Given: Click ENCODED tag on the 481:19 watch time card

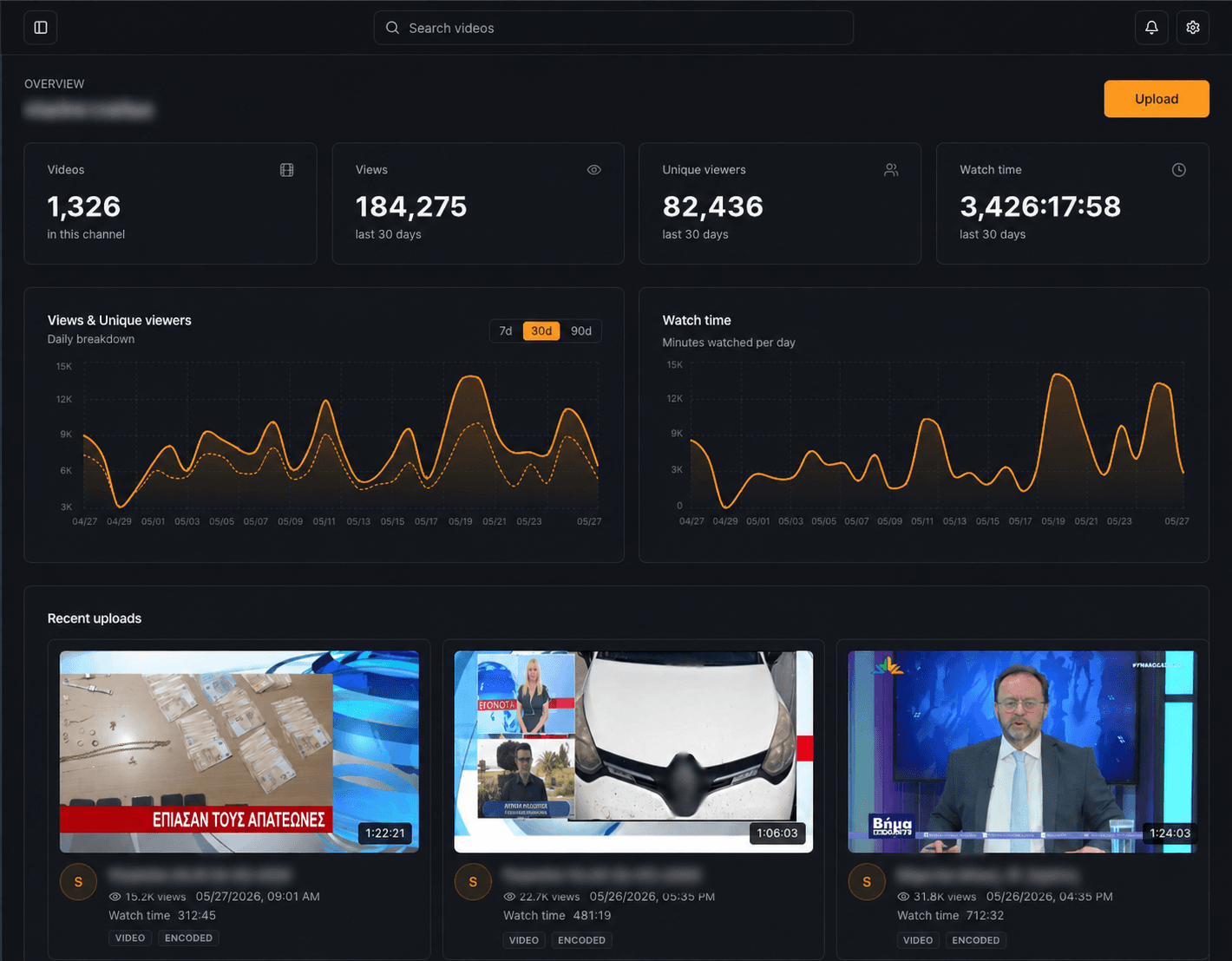Looking at the screenshot, I should [x=581, y=940].
